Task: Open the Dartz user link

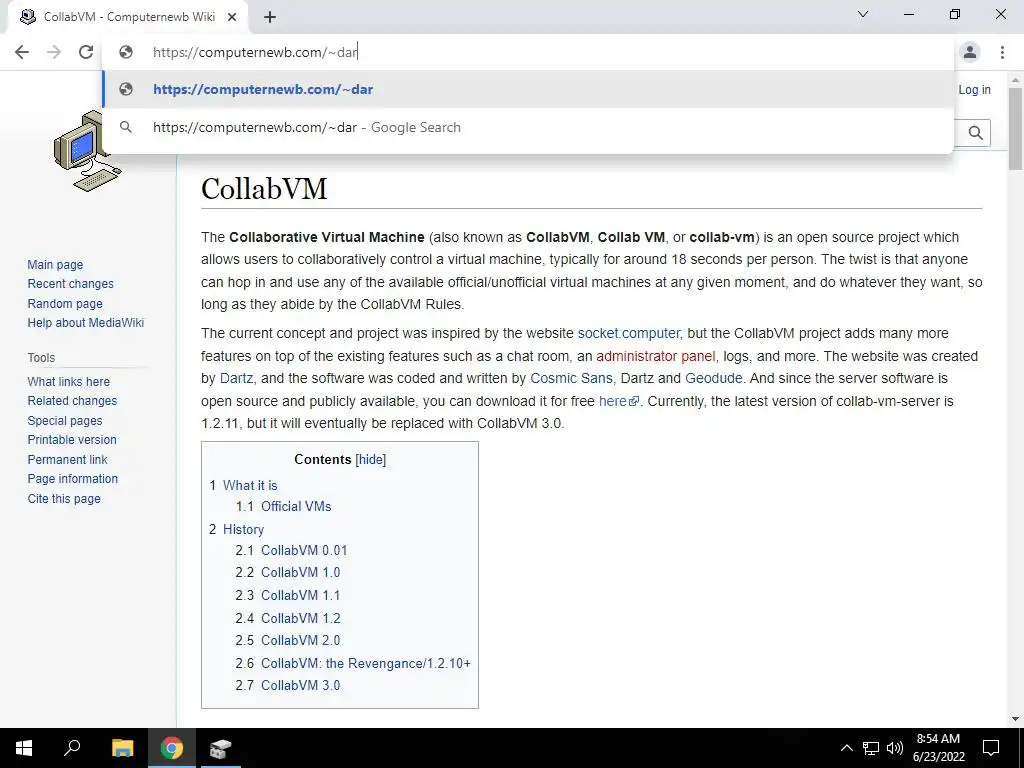Action: (x=236, y=378)
